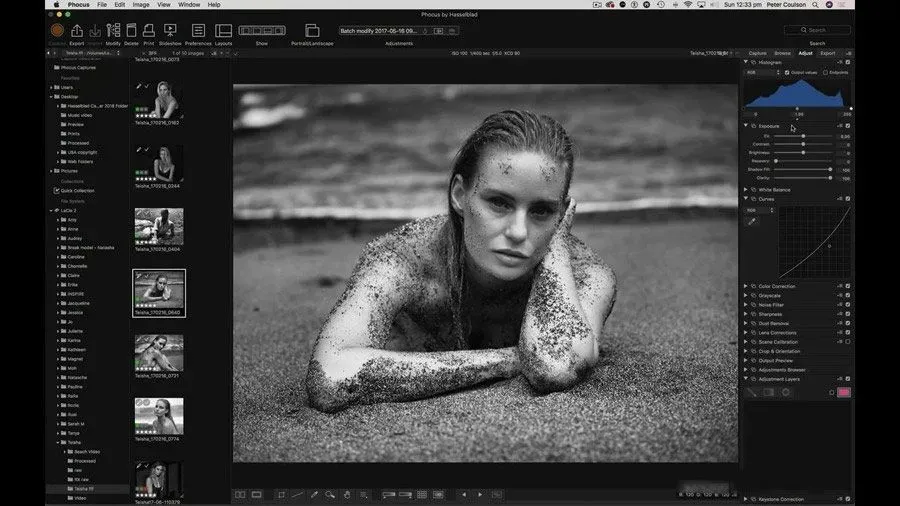Click the Portrait/Landscape toolbar icon
Screen dimensions: 900x506
point(312,30)
